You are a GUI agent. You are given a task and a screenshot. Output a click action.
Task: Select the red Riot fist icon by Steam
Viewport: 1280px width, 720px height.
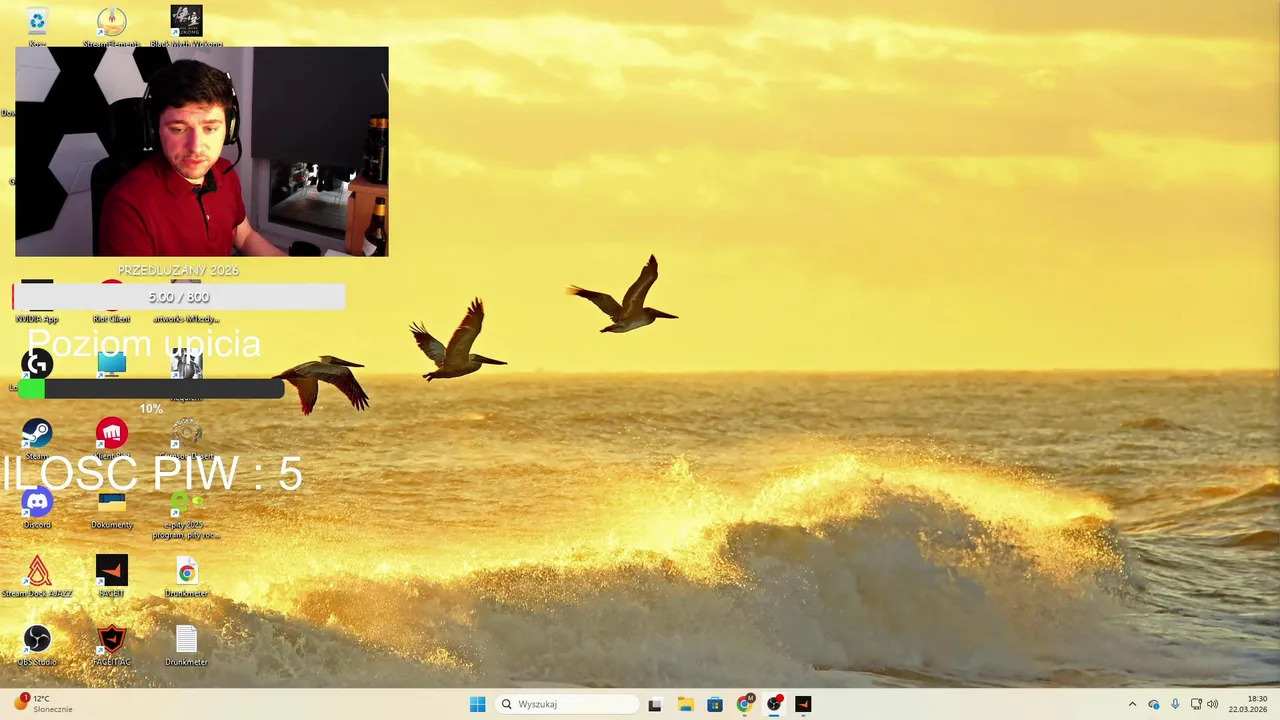point(111,435)
